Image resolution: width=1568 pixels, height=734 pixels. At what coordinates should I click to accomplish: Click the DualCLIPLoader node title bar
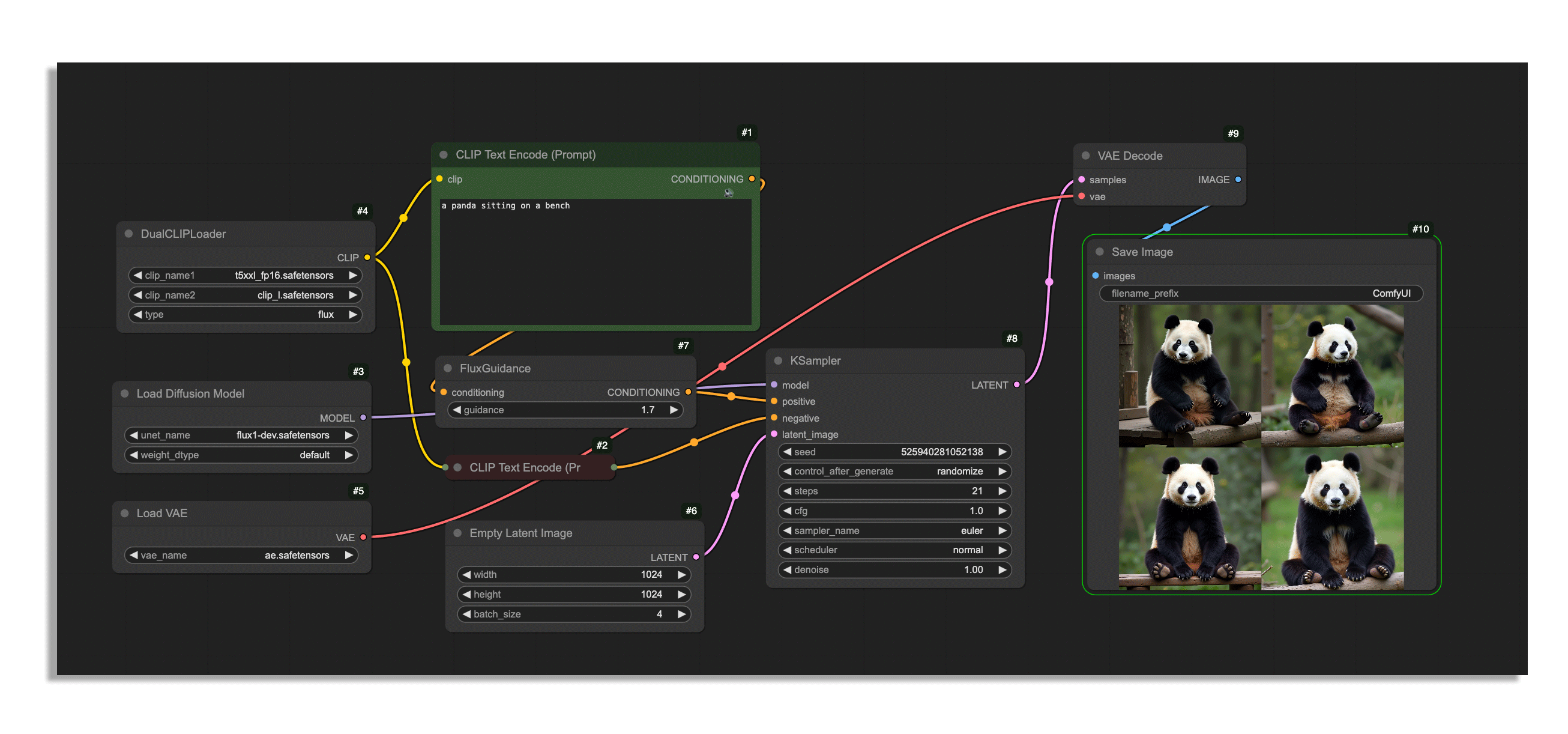(x=182, y=234)
